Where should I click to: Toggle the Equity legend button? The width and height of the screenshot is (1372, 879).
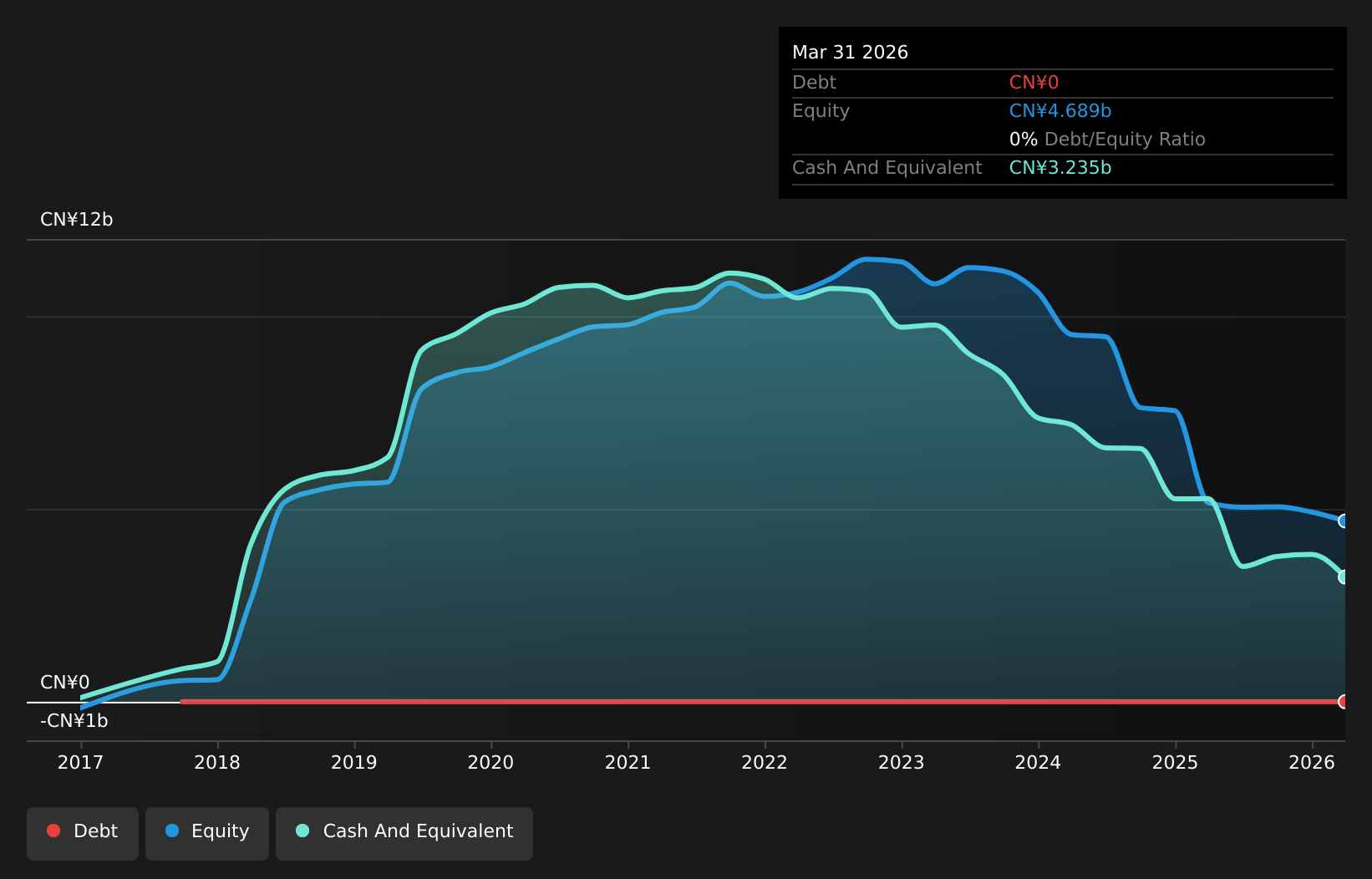207,833
